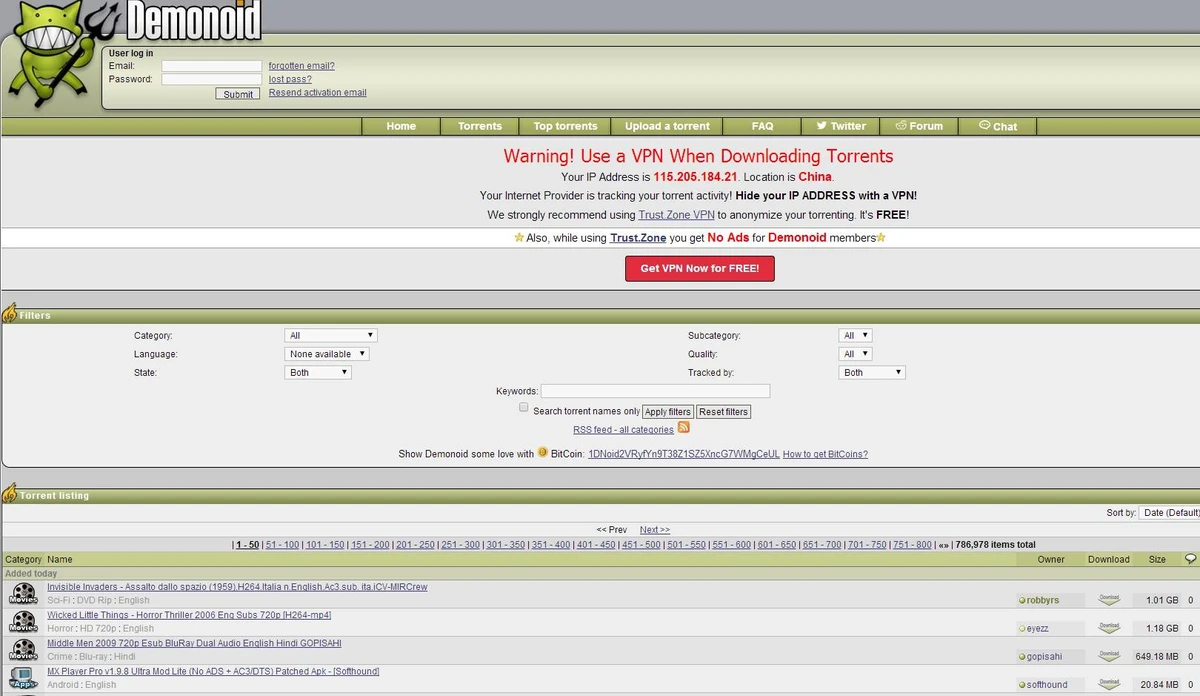The image size is (1200, 696).
Task: Enable Search torrent names only checkbox
Action: click(x=523, y=408)
